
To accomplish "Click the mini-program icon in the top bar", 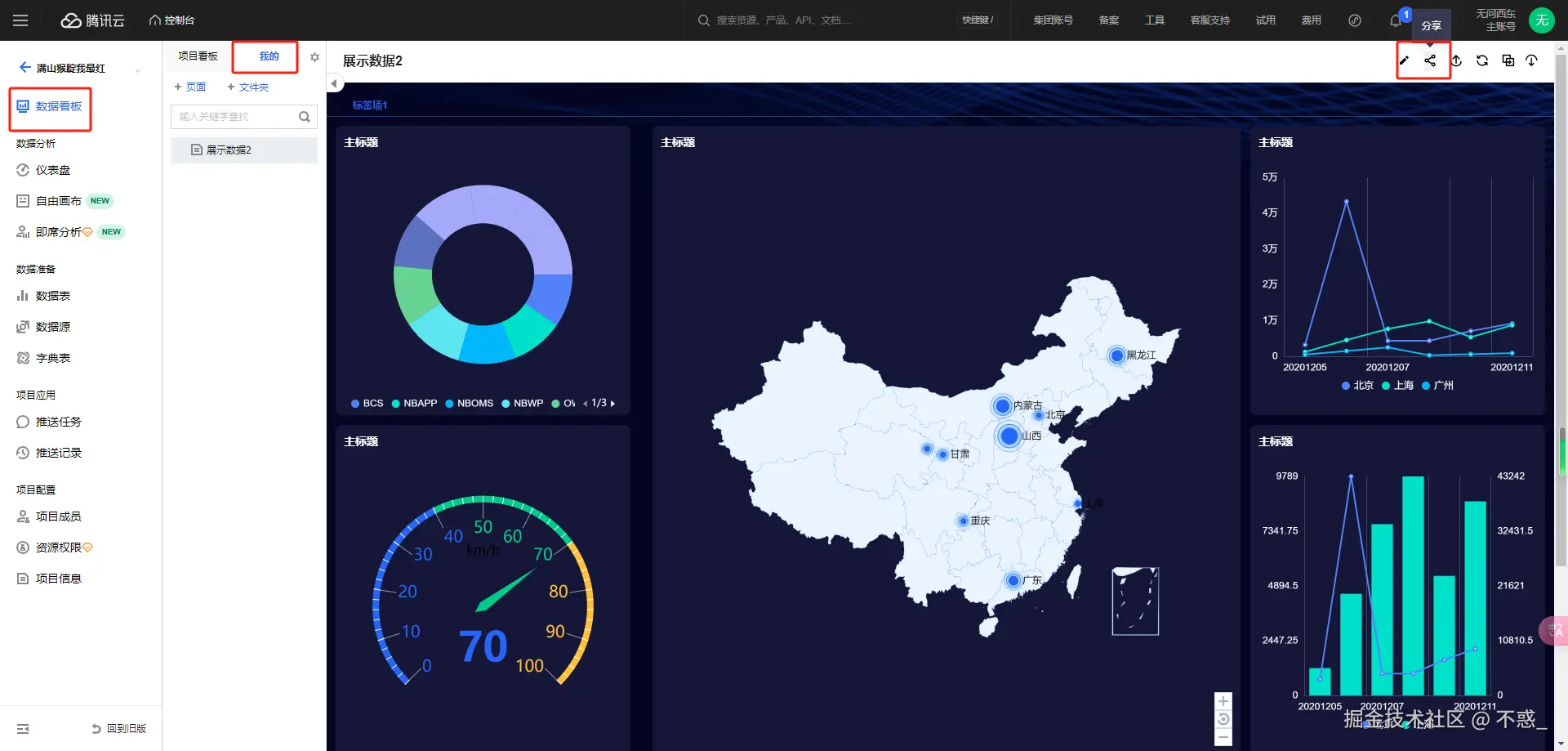I will pyautogui.click(x=1355, y=20).
